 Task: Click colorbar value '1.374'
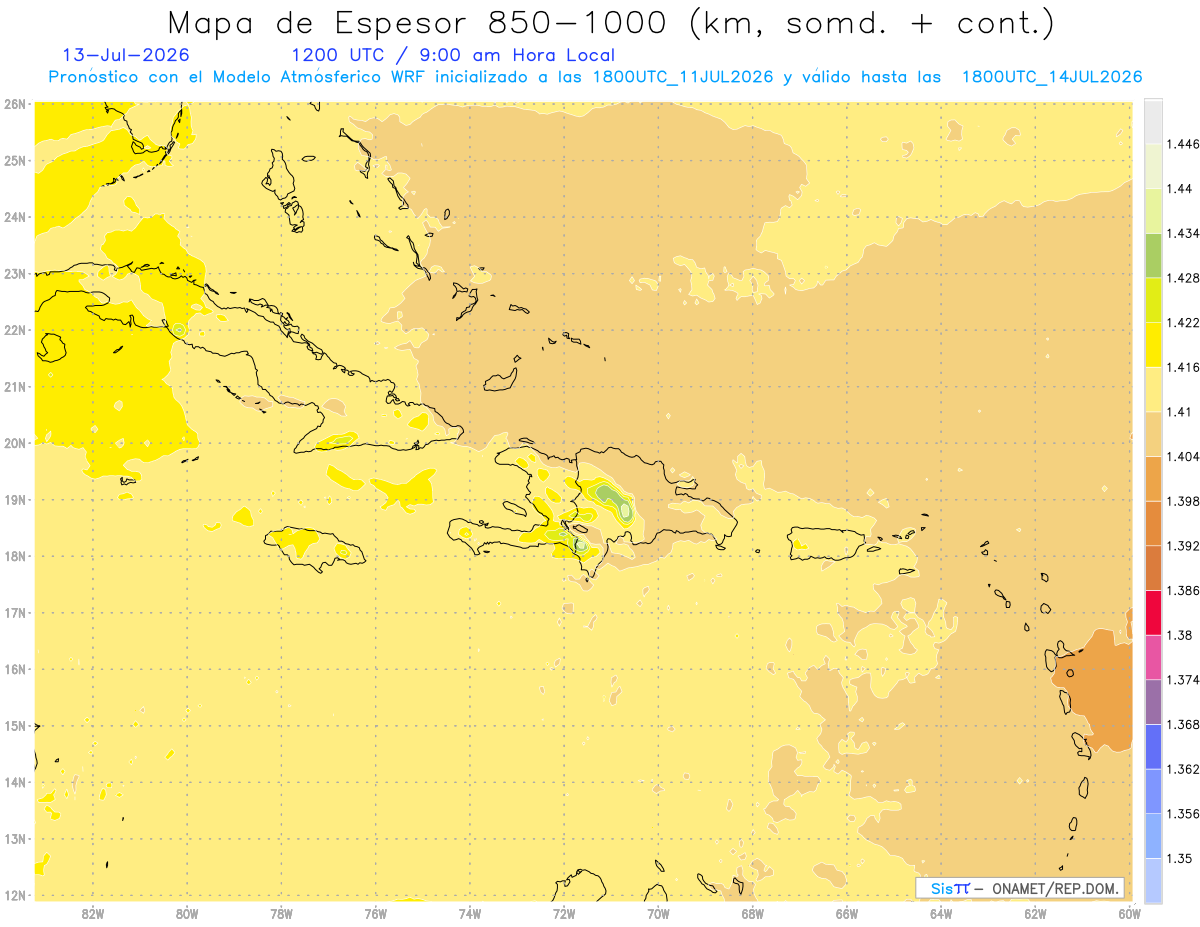tap(1183, 680)
